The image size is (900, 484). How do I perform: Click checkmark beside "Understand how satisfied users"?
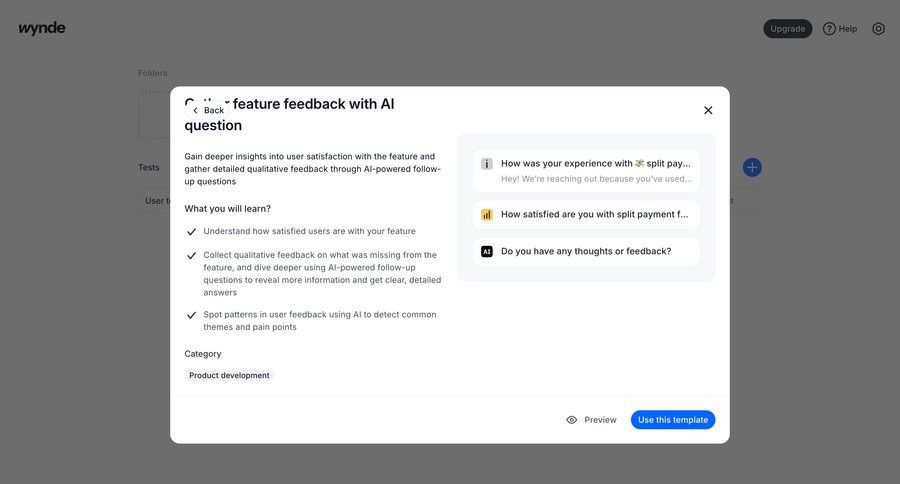pyautogui.click(x=191, y=231)
